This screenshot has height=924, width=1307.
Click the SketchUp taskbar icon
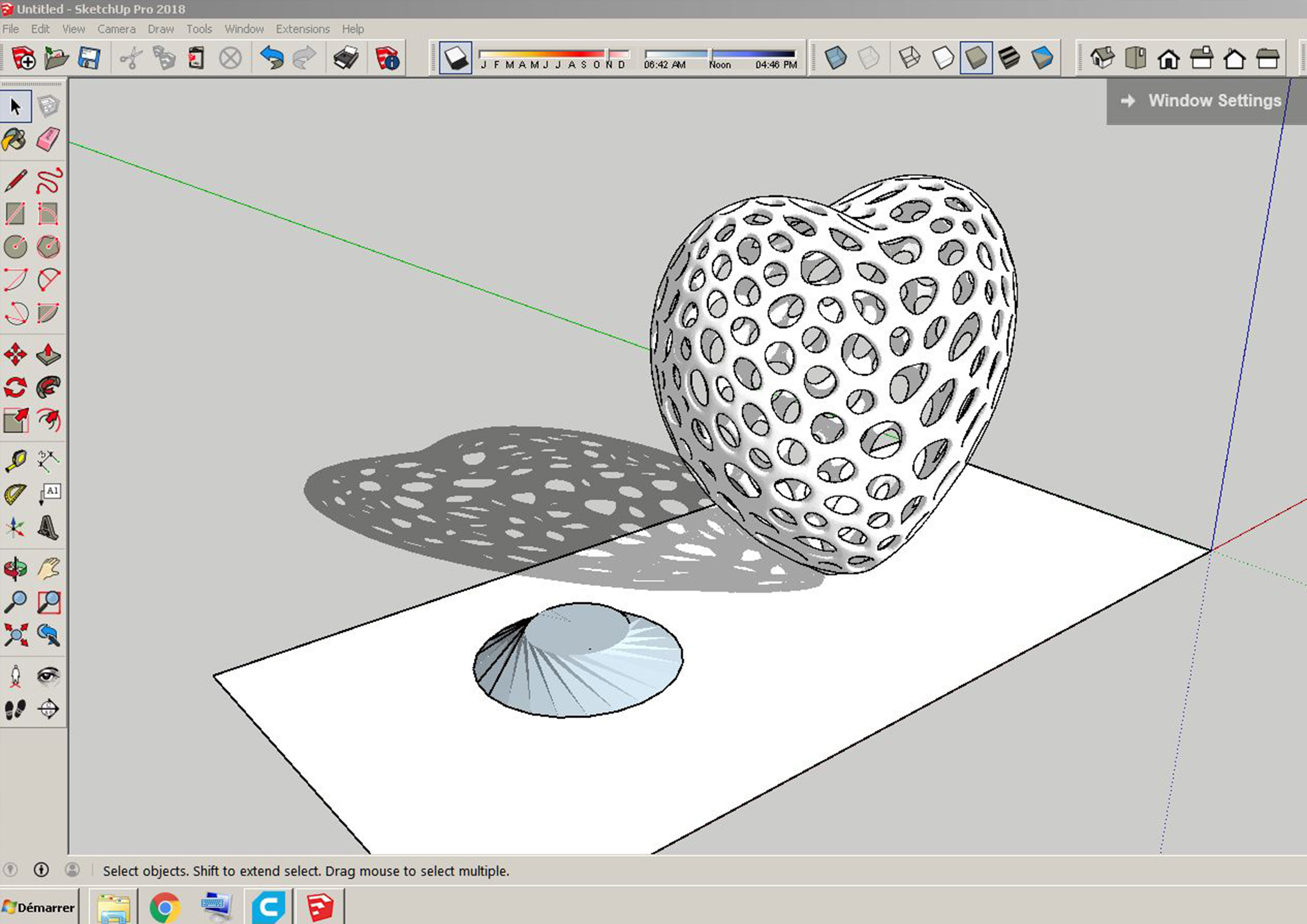323,906
